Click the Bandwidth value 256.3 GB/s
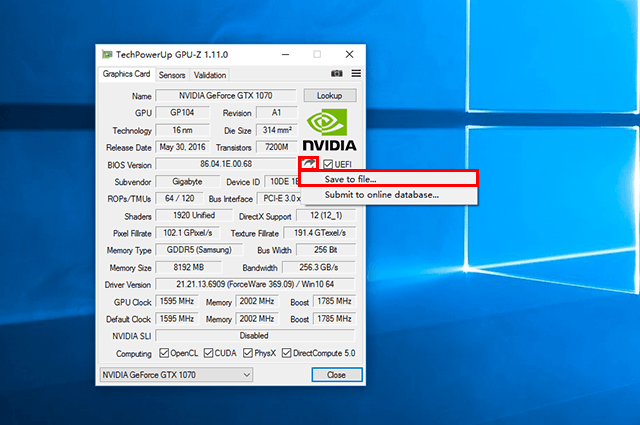Image resolution: width=640 pixels, height=425 pixels. pos(319,267)
